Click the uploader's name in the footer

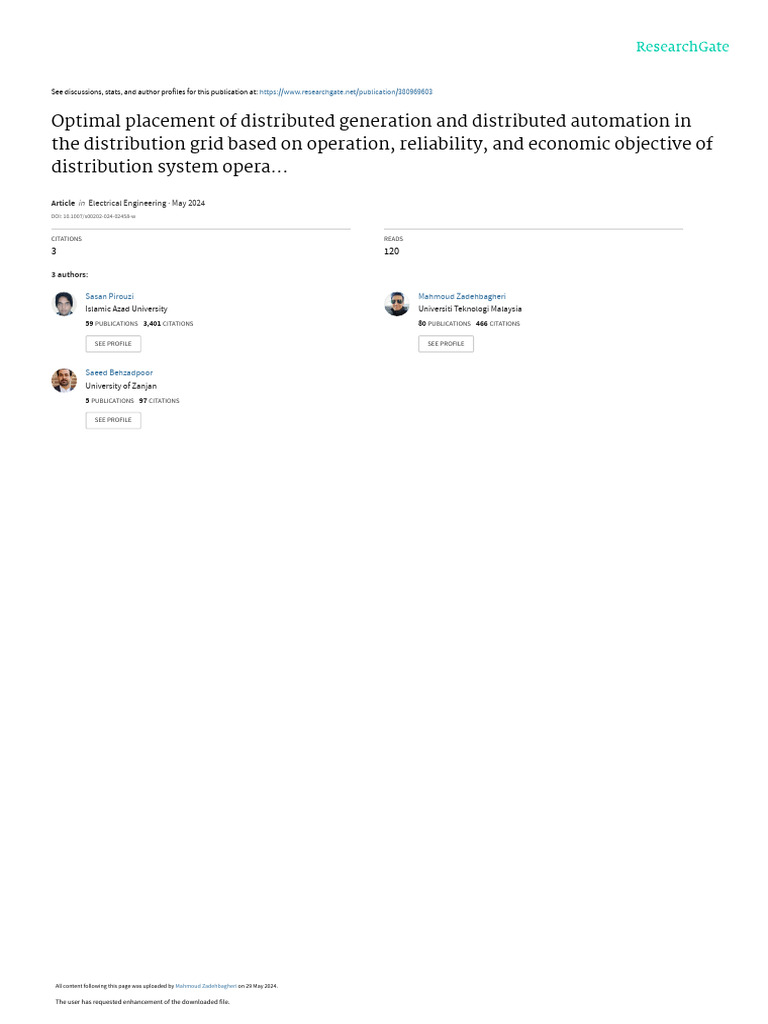(x=205, y=986)
